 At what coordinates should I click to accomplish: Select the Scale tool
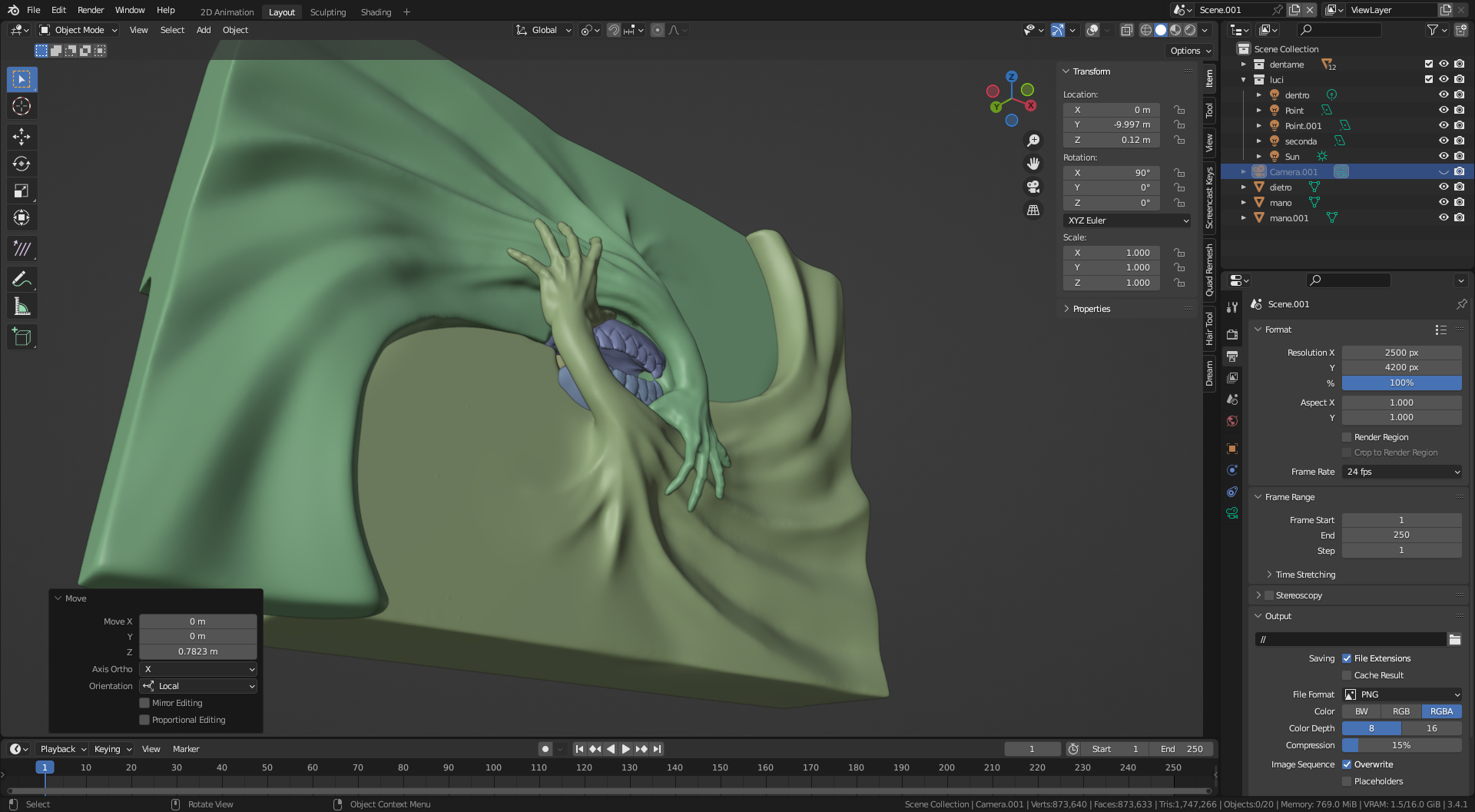pos(22,191)
